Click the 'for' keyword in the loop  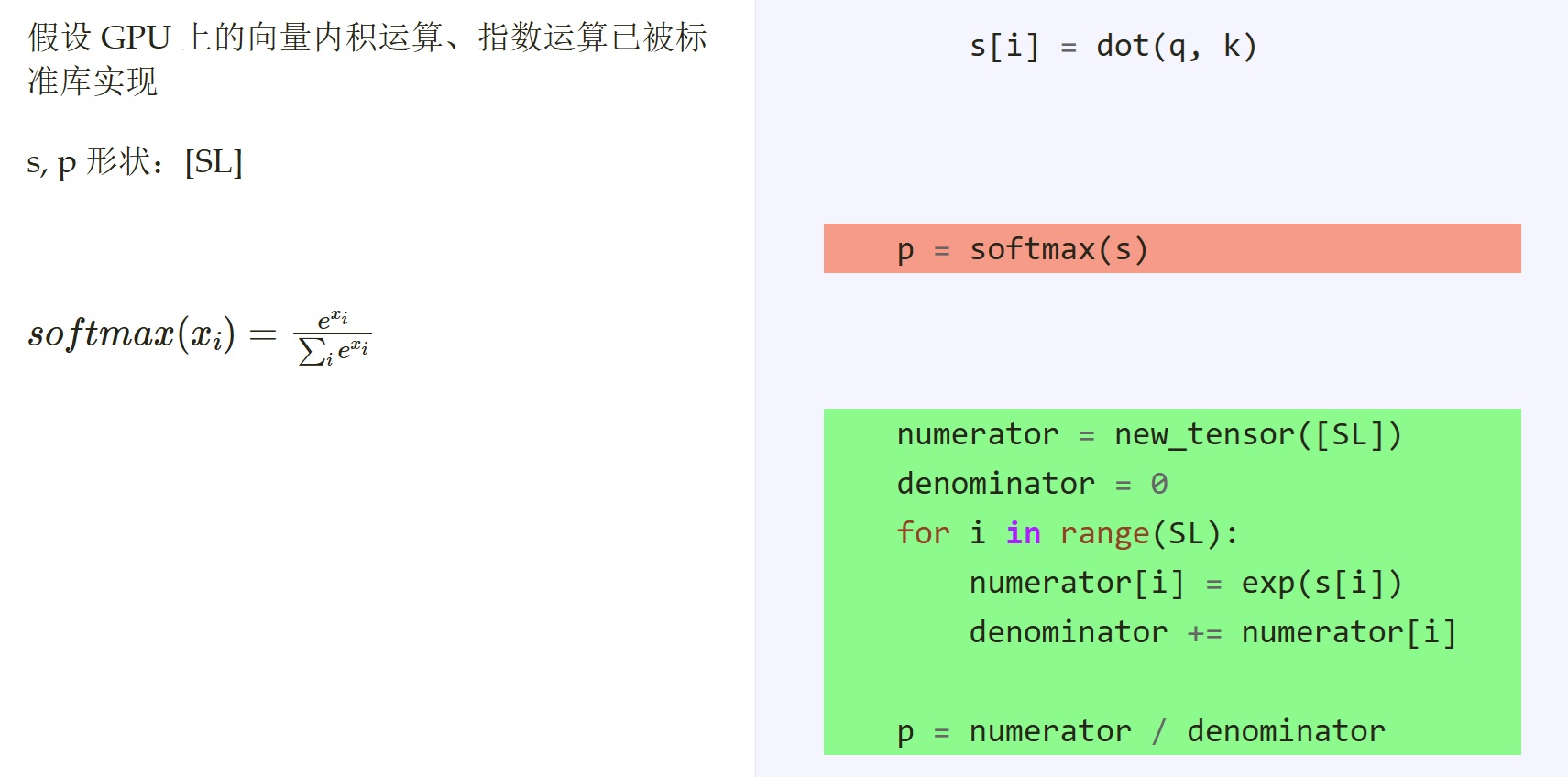click(x=924, y=533)
